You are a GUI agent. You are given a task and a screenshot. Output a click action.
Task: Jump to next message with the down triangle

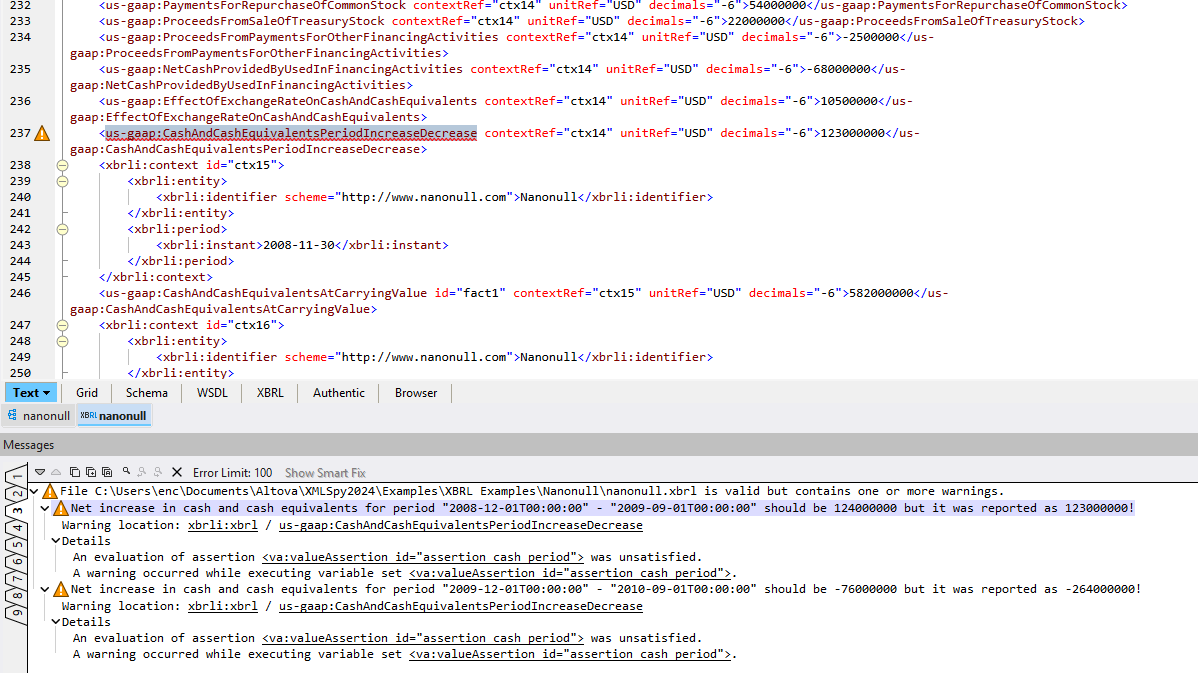point(40,471)
